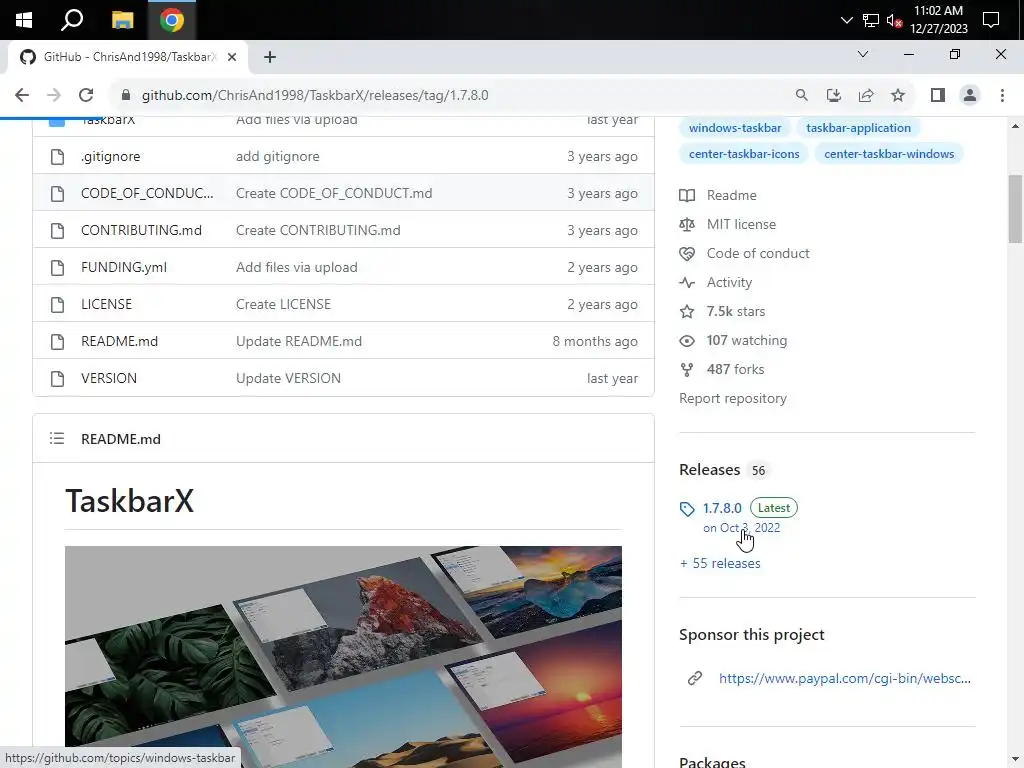Open commit 'add gitignore'
Viewport: 1024px width, 768px height.
pyautogui.click(x=278, y=157)
